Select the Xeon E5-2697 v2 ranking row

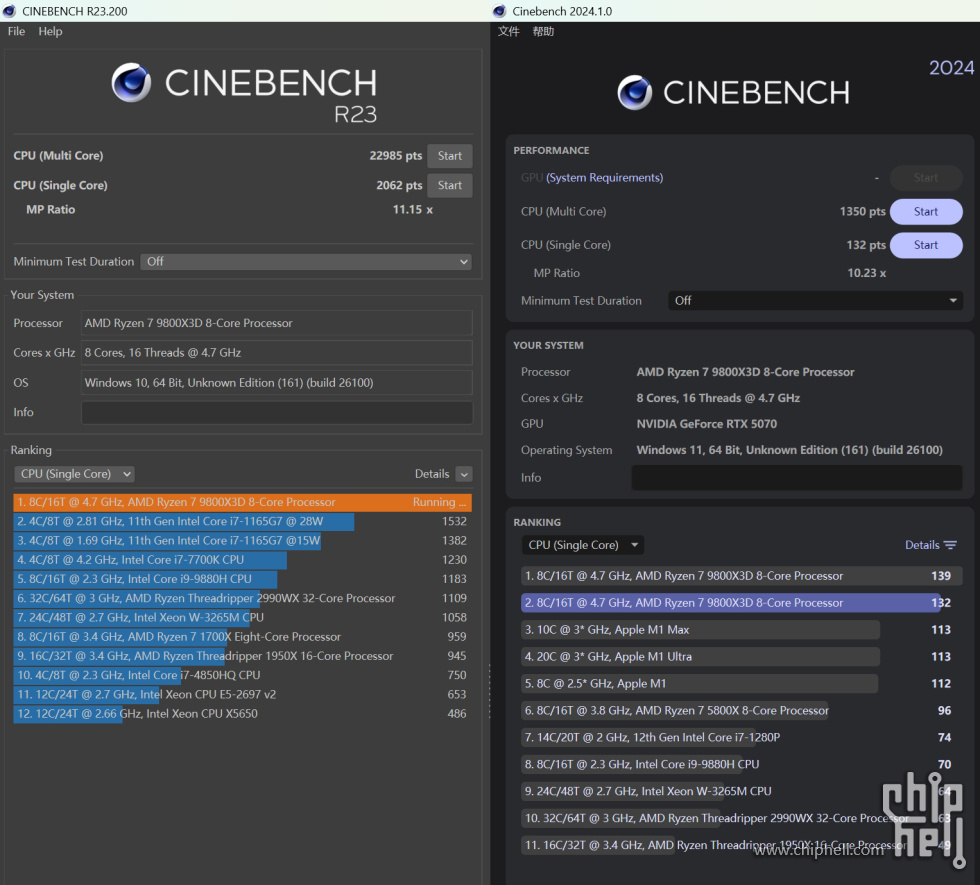point(242,694)
